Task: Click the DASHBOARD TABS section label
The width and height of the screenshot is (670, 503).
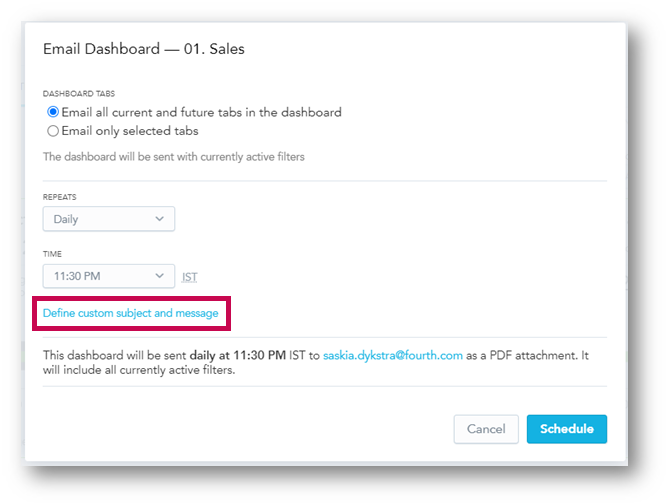Action: click(x=79, y=94)
